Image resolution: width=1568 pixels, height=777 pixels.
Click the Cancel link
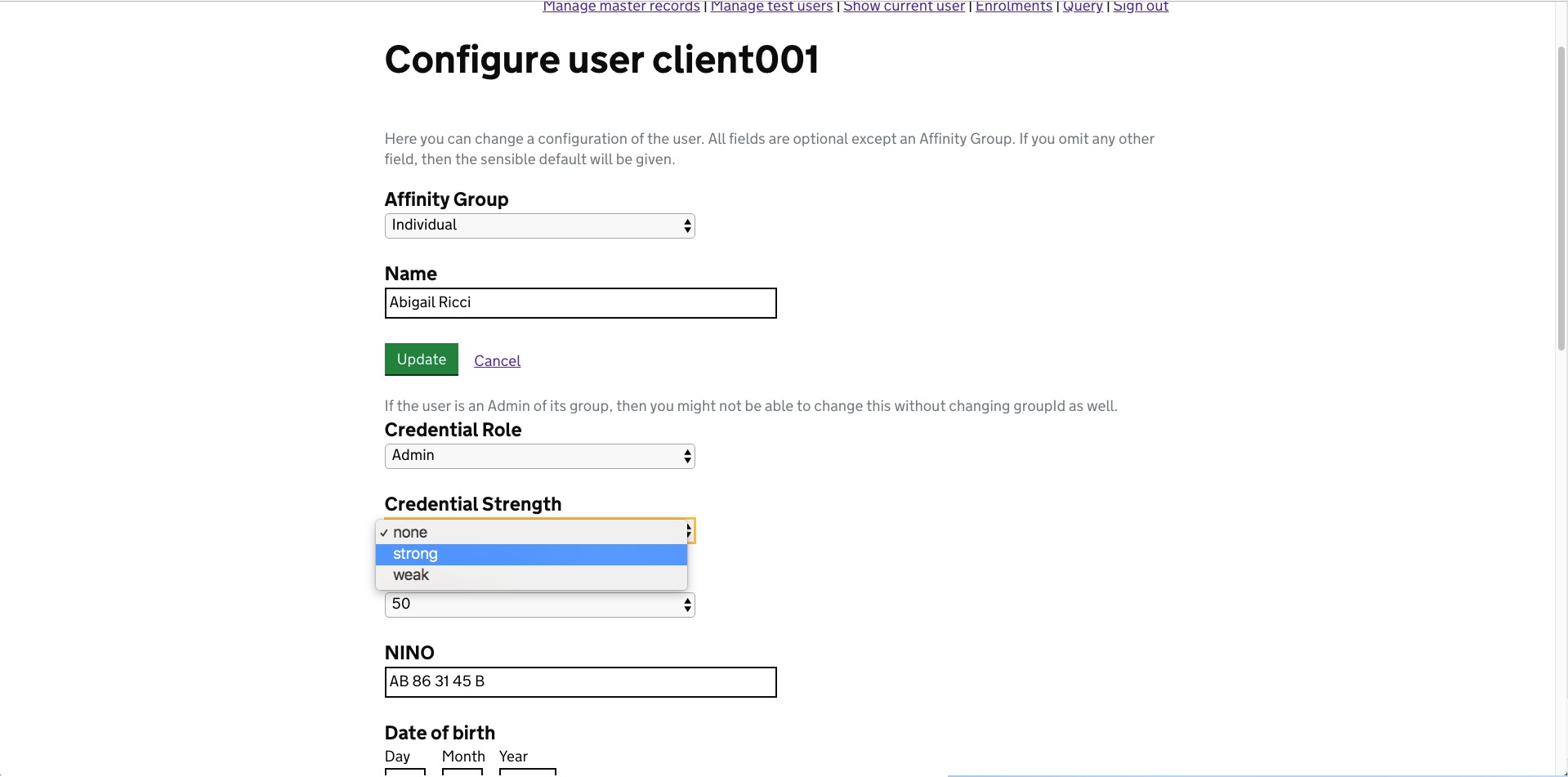(x=497, y=361)
